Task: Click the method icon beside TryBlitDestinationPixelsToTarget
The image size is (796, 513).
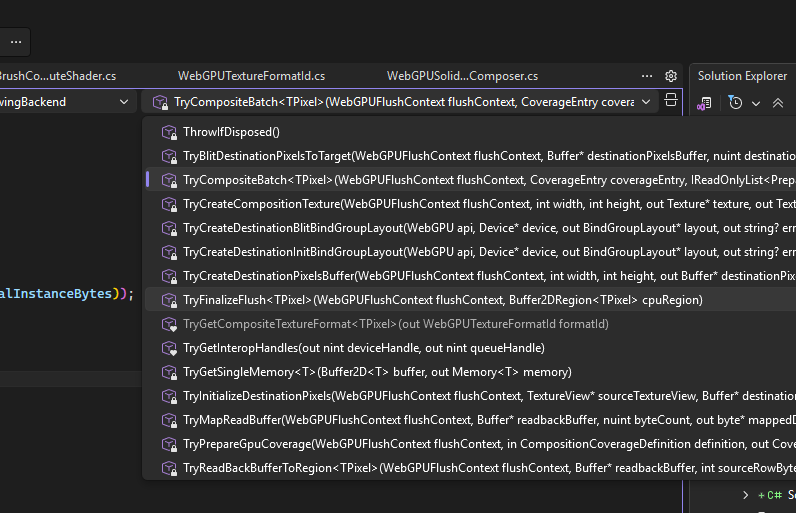Action: point(169,156)
